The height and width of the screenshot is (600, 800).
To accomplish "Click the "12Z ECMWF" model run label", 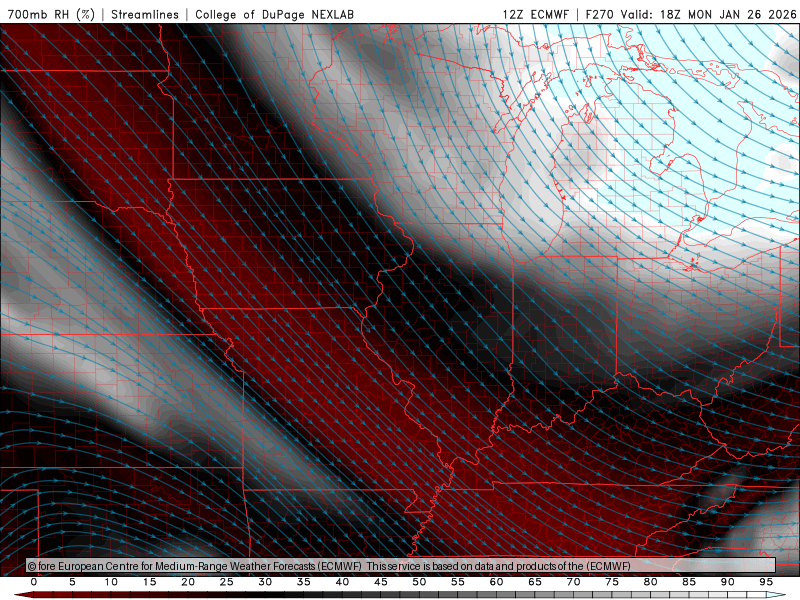I will tap(536, 14).
